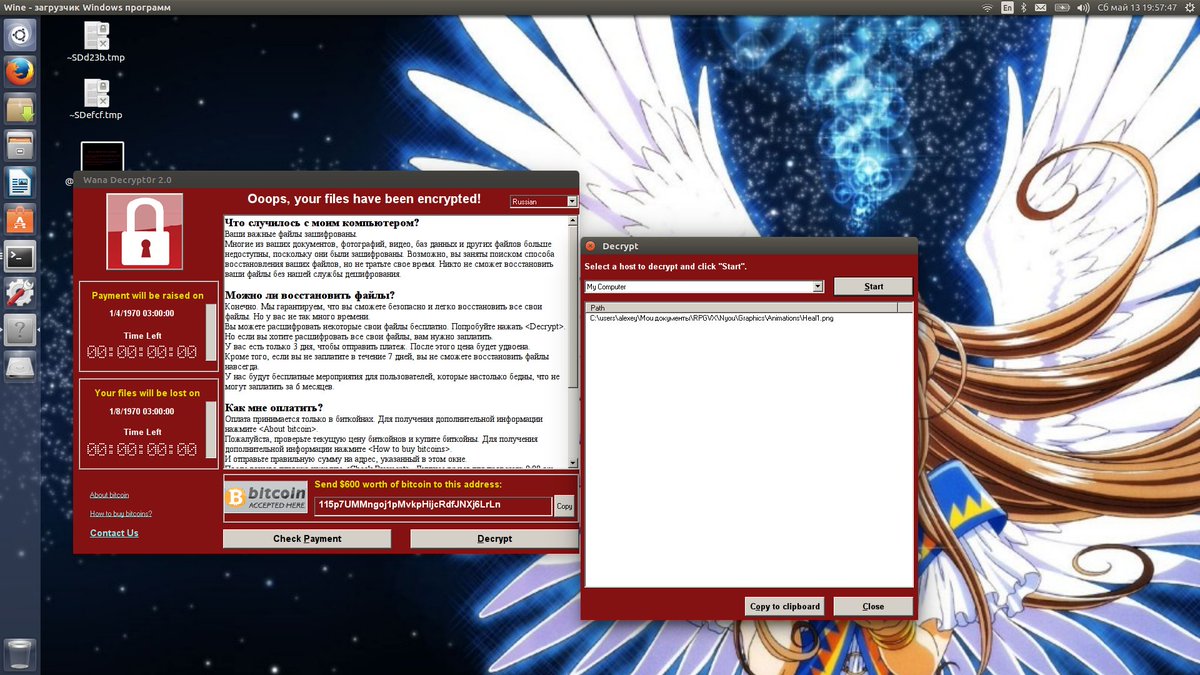Click heading 'Что случилось с моим компьютером?'

click(x=322, y=222)
